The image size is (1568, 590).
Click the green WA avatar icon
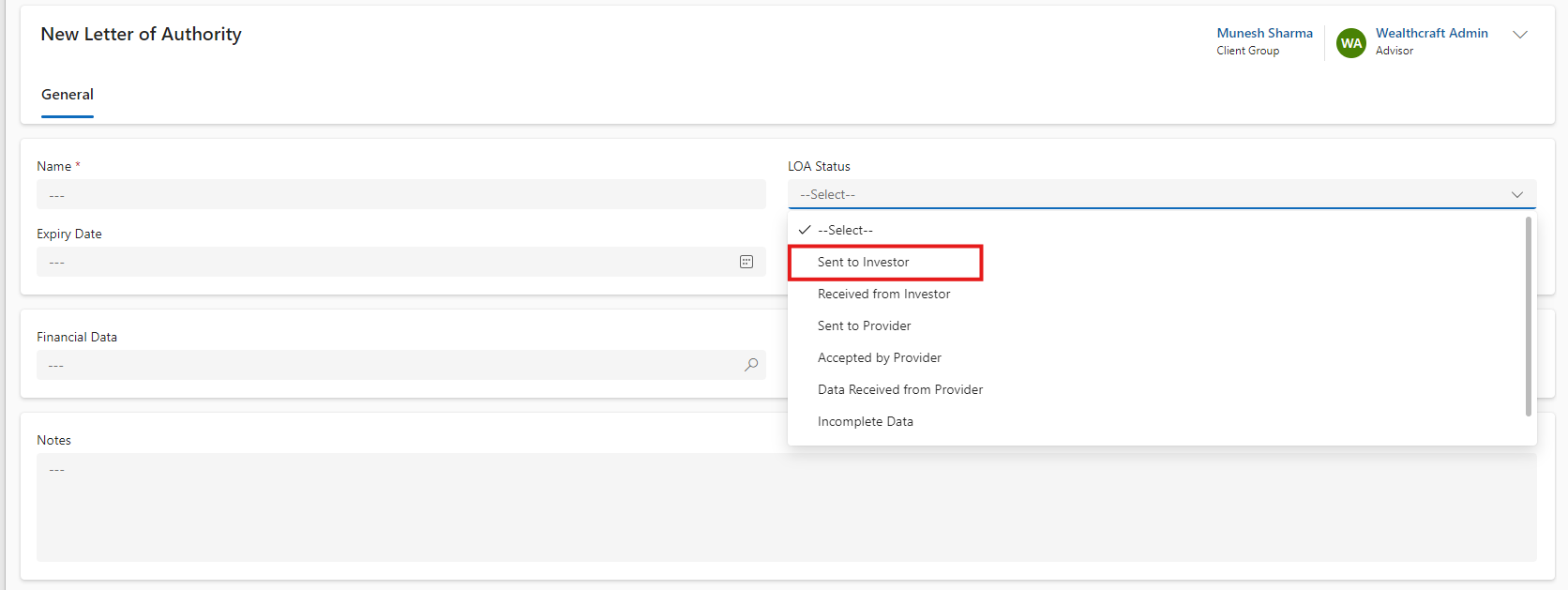1350,43
